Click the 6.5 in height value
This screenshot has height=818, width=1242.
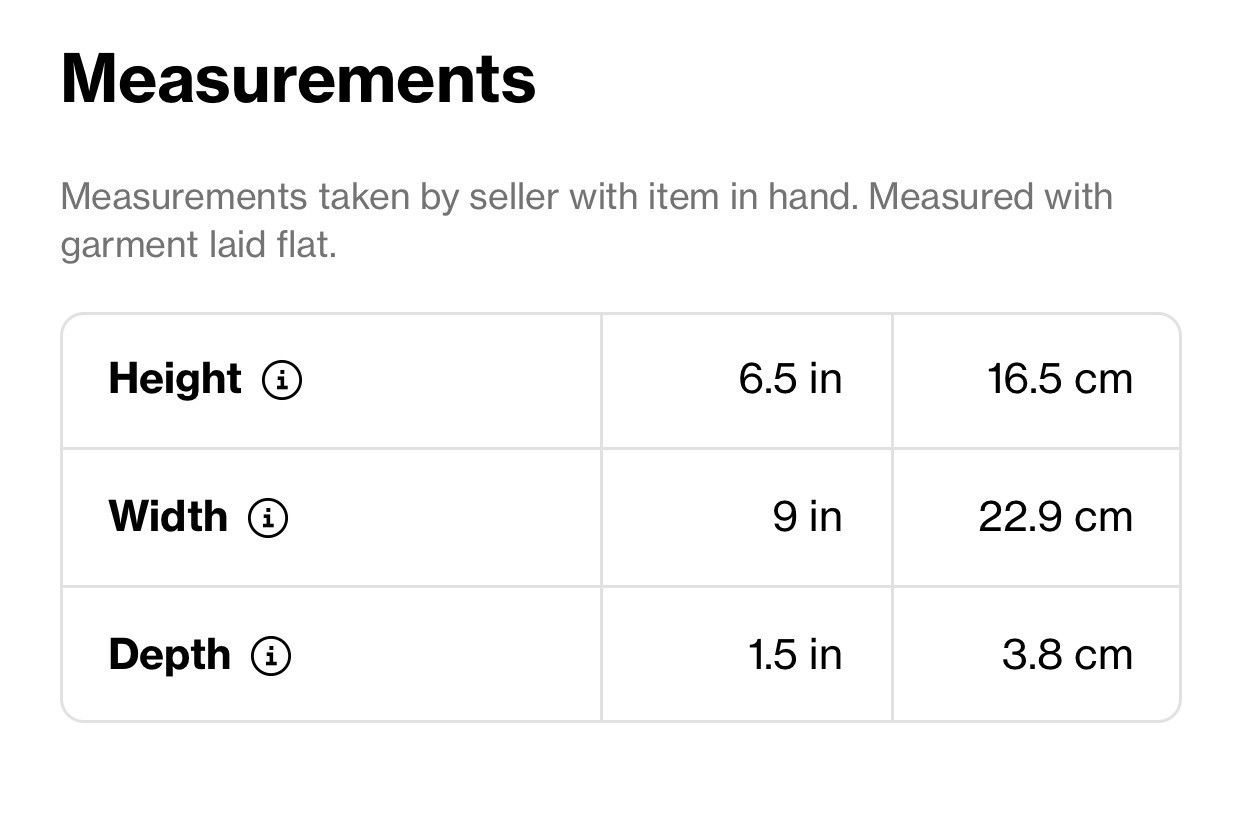pos(790,379)
